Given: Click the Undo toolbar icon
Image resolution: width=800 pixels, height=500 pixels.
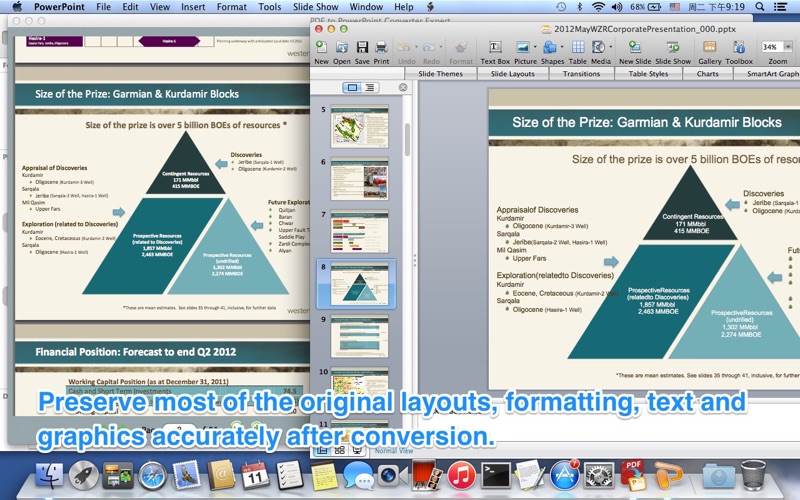Looking at the screenshot, I should click(x=404, y=48).
